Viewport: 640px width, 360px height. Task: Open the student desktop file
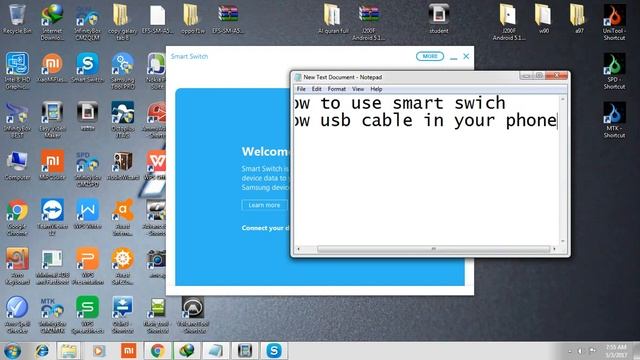(439, 18)
